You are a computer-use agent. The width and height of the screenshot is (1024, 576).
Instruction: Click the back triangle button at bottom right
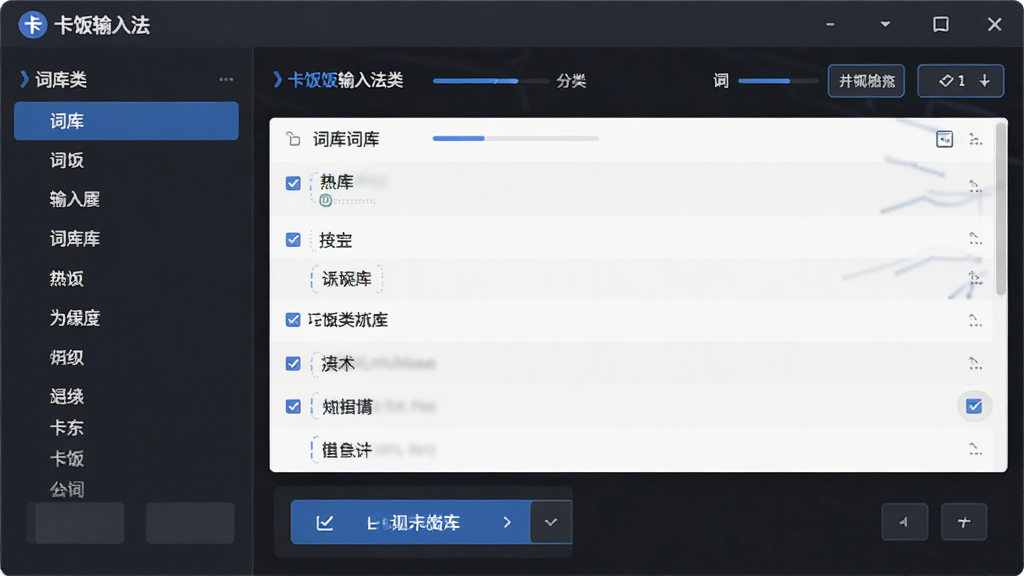pyautogui.click(x=904, y=522)
